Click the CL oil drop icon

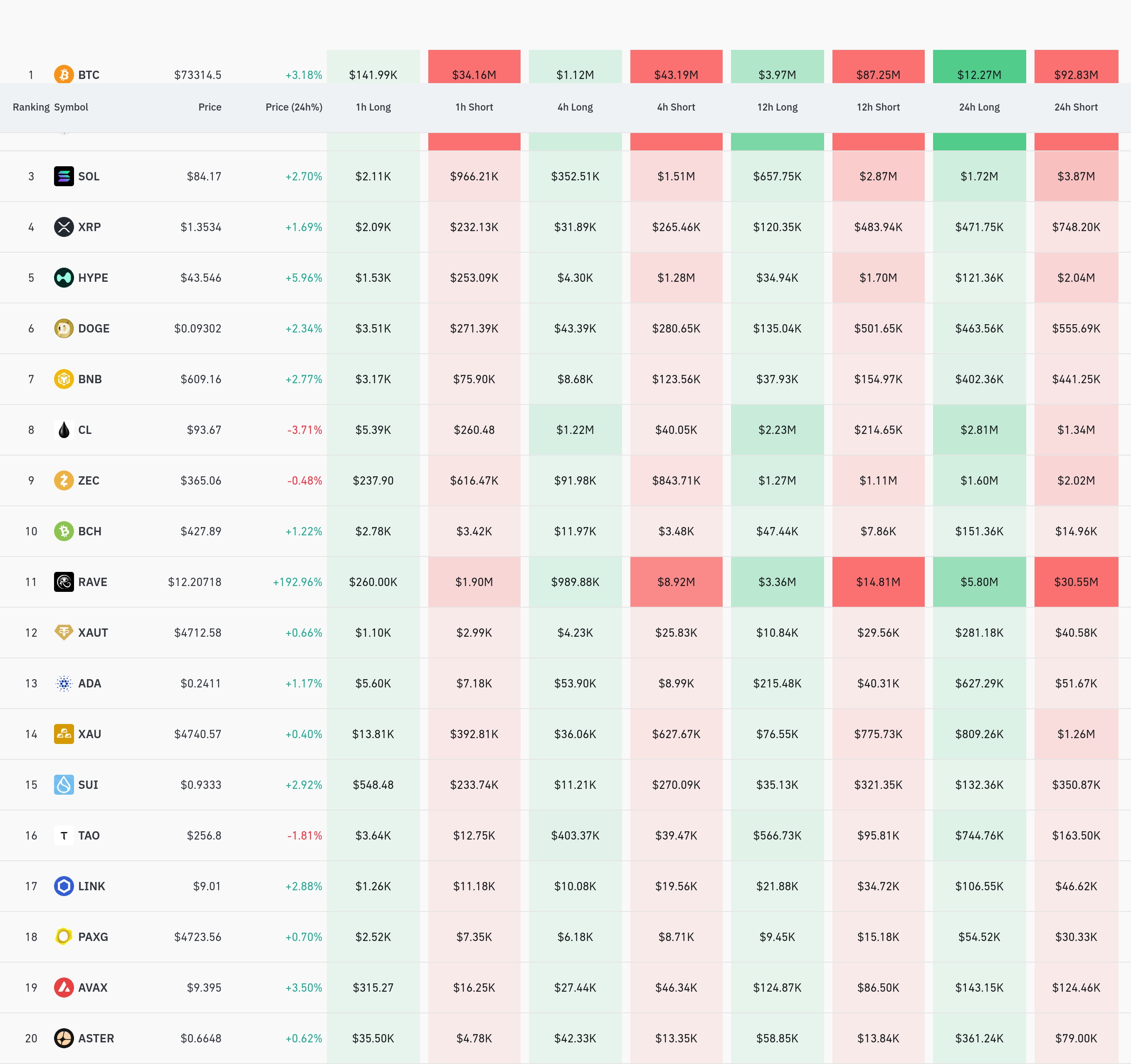[64, 430]
